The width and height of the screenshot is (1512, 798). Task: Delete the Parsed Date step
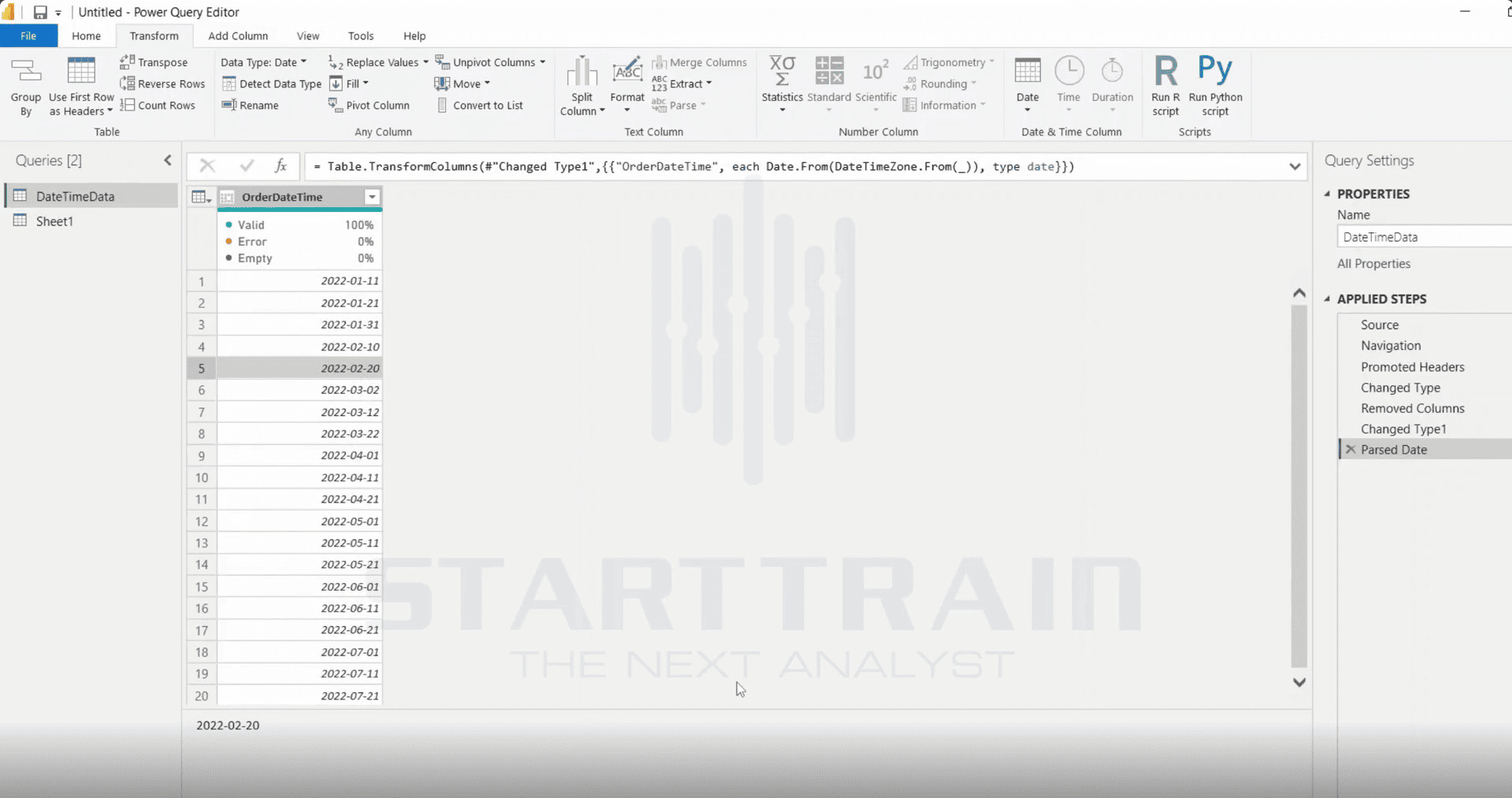tap(1350, 450)
